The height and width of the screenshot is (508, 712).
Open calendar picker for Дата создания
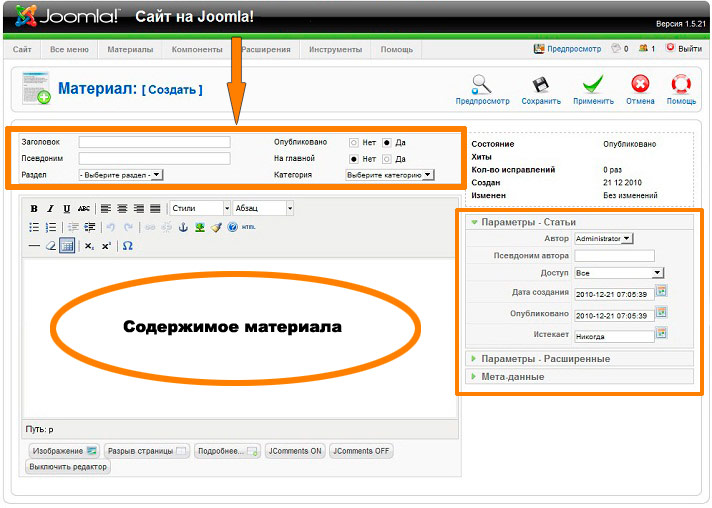pos(661,292)
